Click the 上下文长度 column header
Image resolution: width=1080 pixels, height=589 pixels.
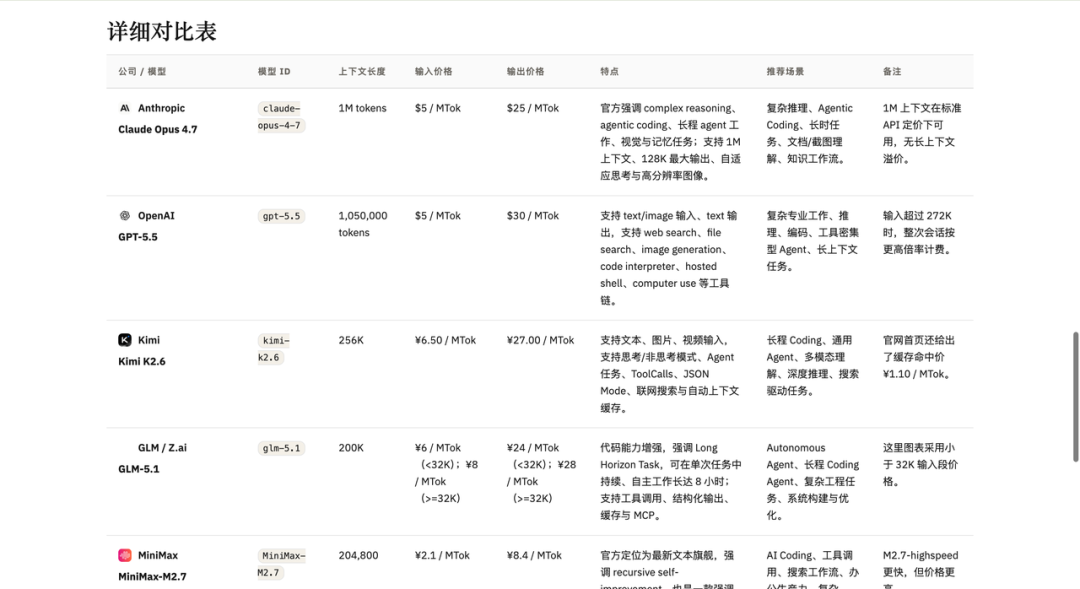tap(362, 72)
